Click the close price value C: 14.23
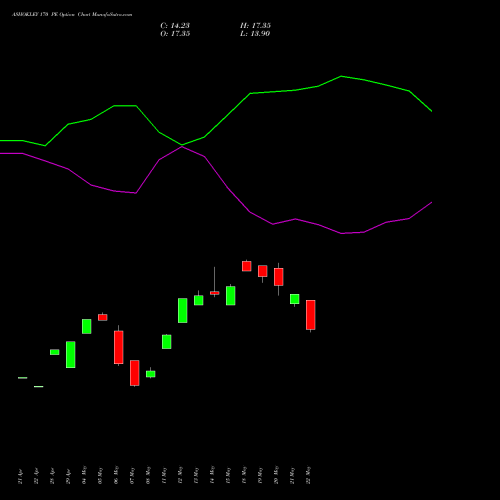The height and width of the screenshot is (500, 500). [175, 25]
